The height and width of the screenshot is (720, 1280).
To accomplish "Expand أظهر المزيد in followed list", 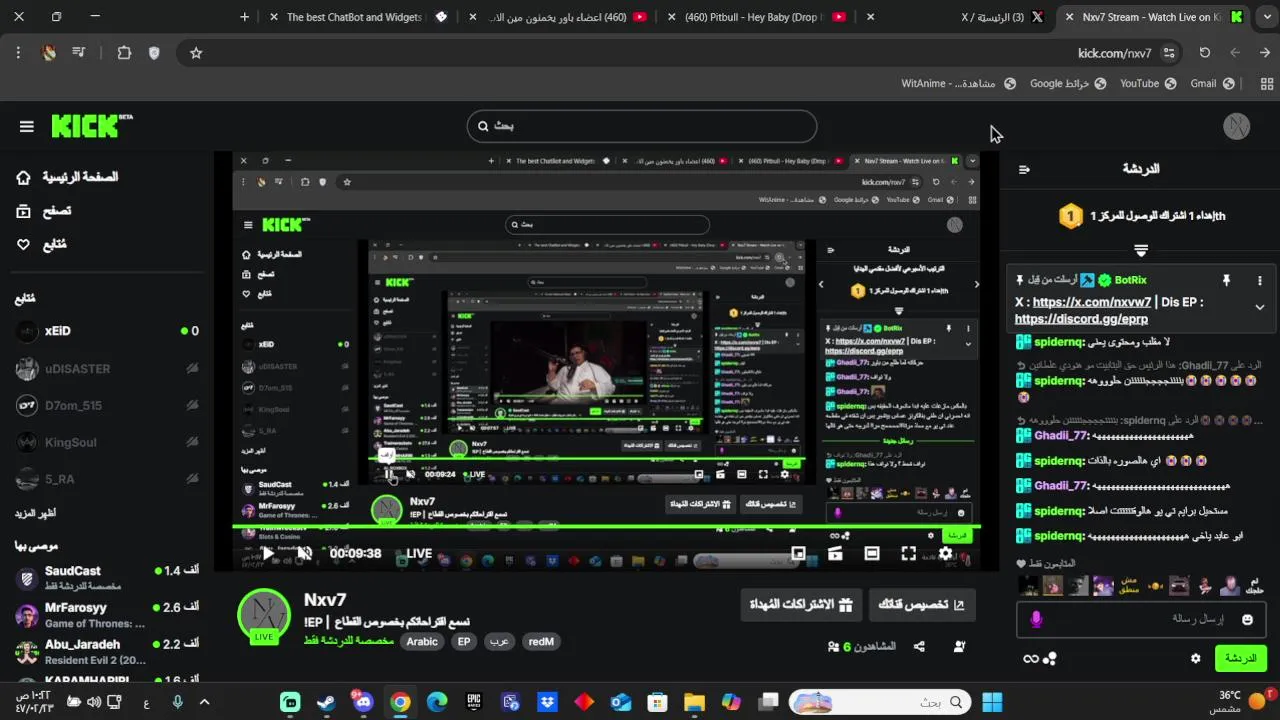I will coord(35,513).
